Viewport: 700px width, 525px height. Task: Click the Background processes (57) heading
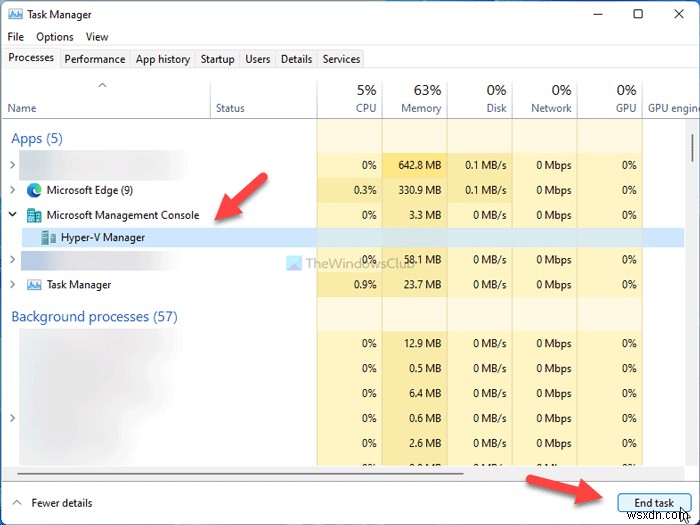pyautogui.click(x=94, y=317)
